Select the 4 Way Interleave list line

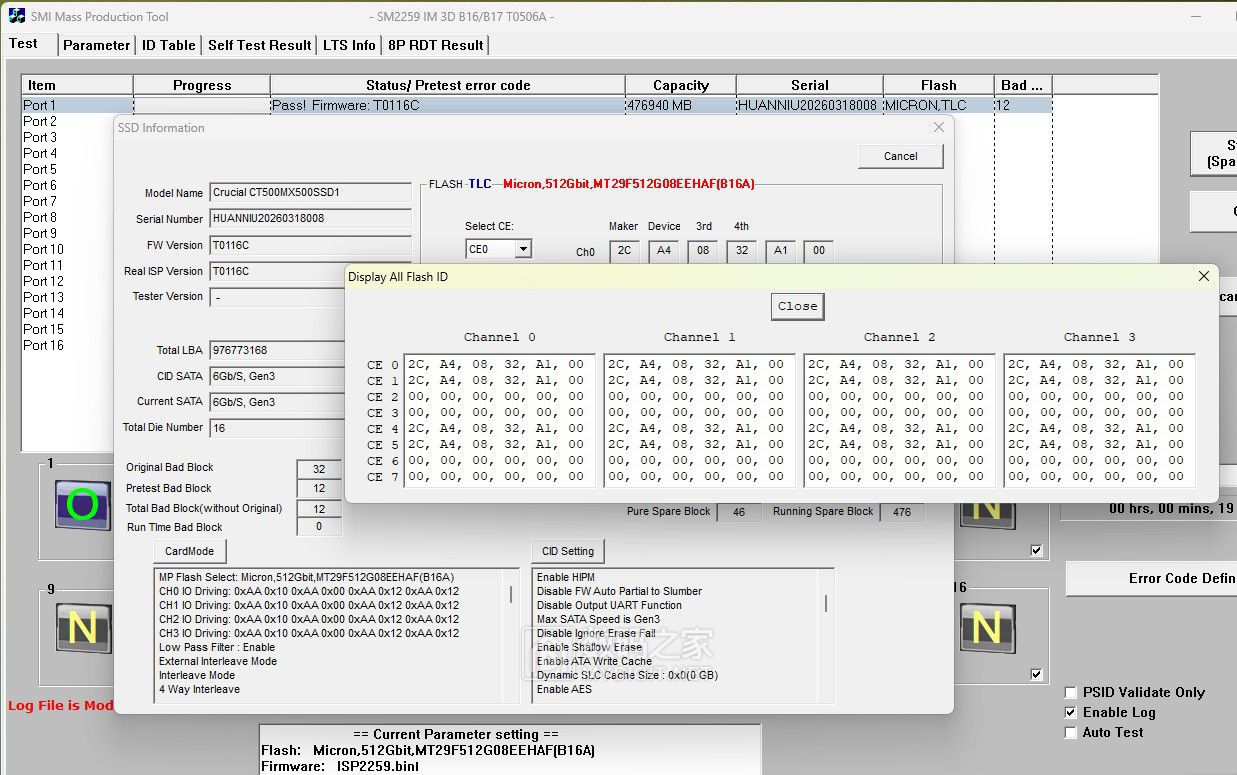point(199,689)
